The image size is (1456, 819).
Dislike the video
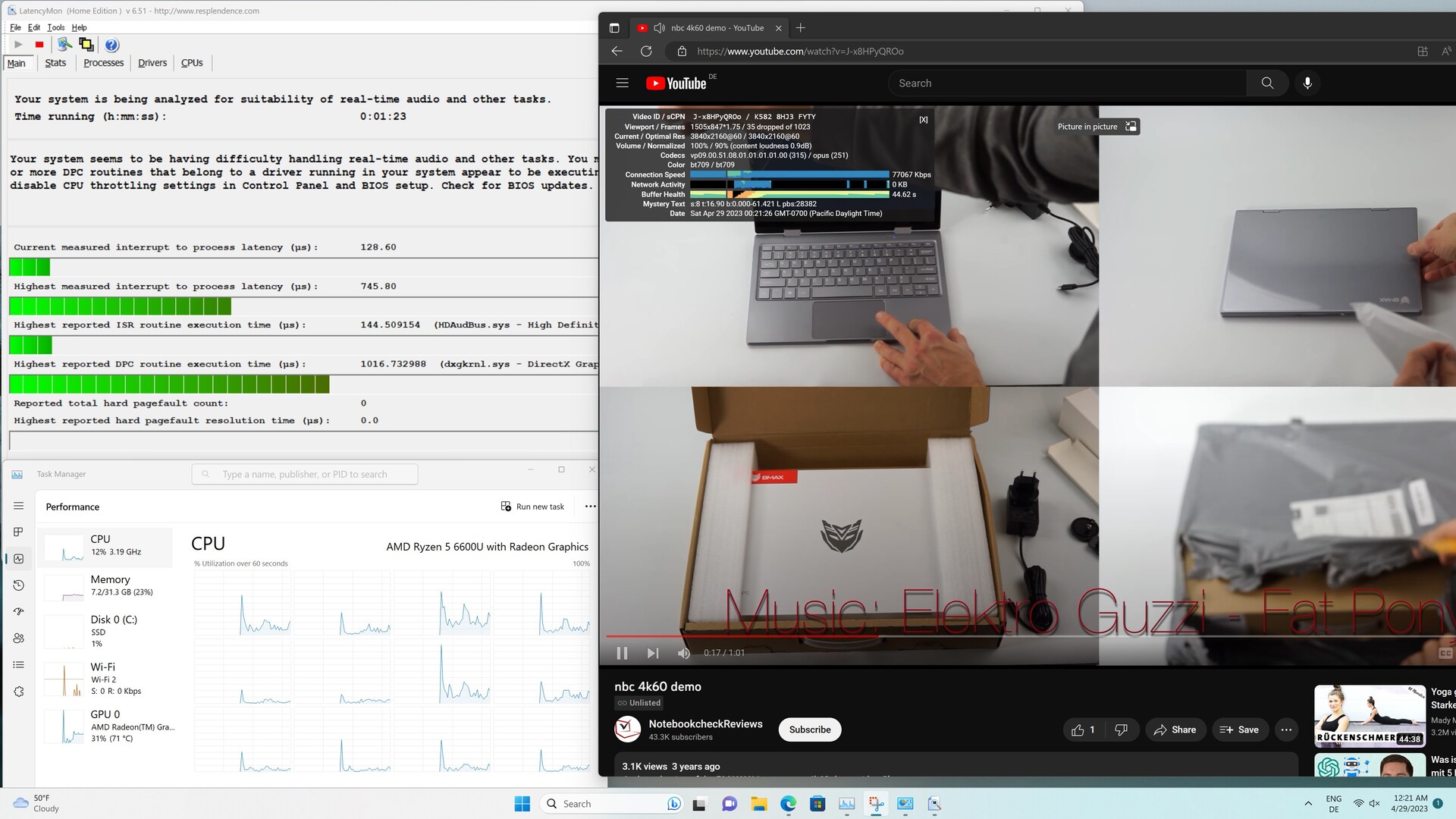click(x=1121, y=730)
